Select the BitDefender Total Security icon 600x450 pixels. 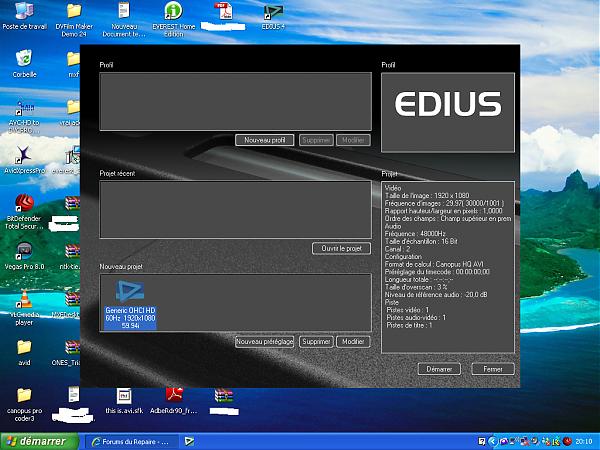pos(24,212)
